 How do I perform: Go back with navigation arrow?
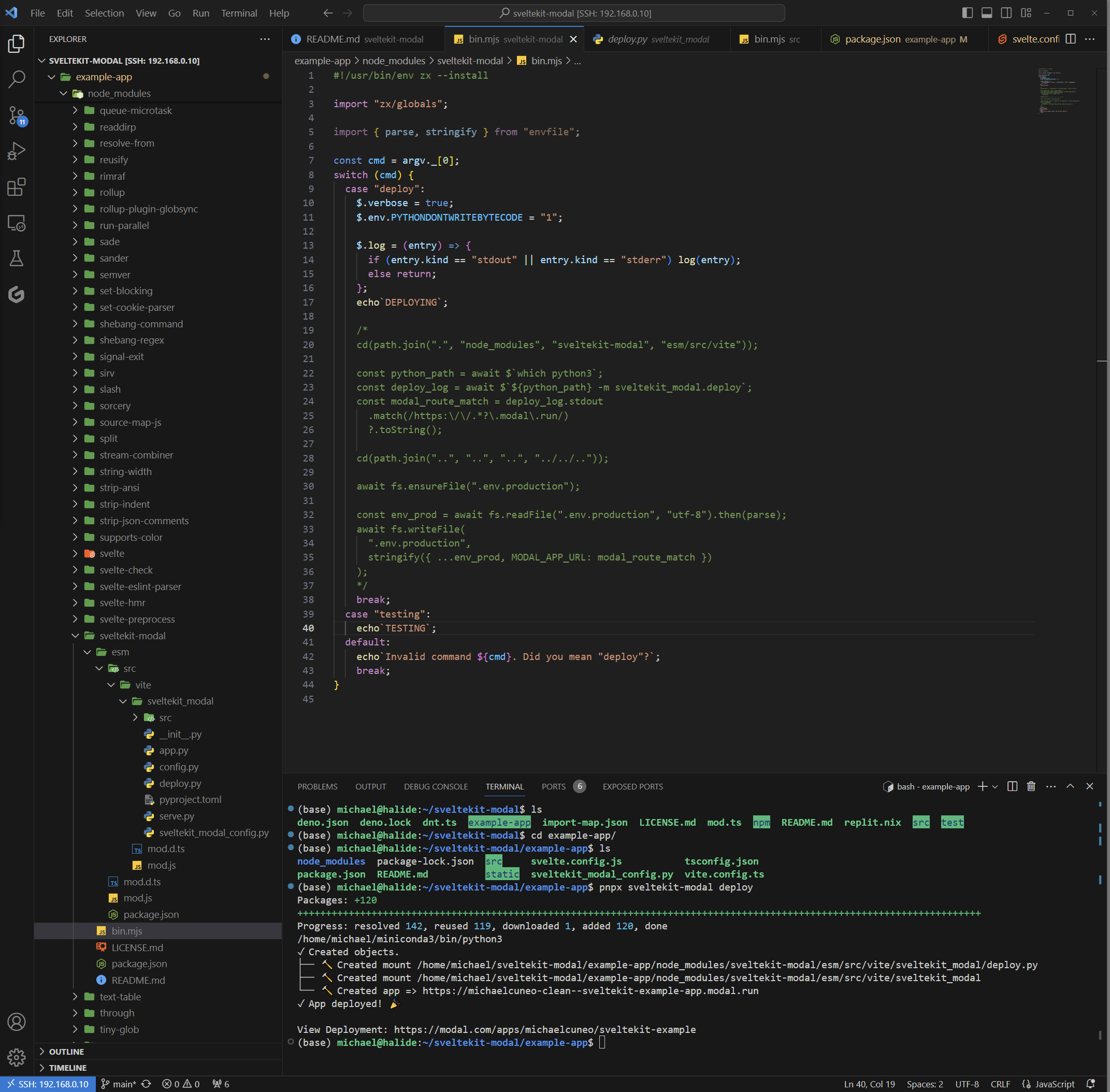[327, 12]
